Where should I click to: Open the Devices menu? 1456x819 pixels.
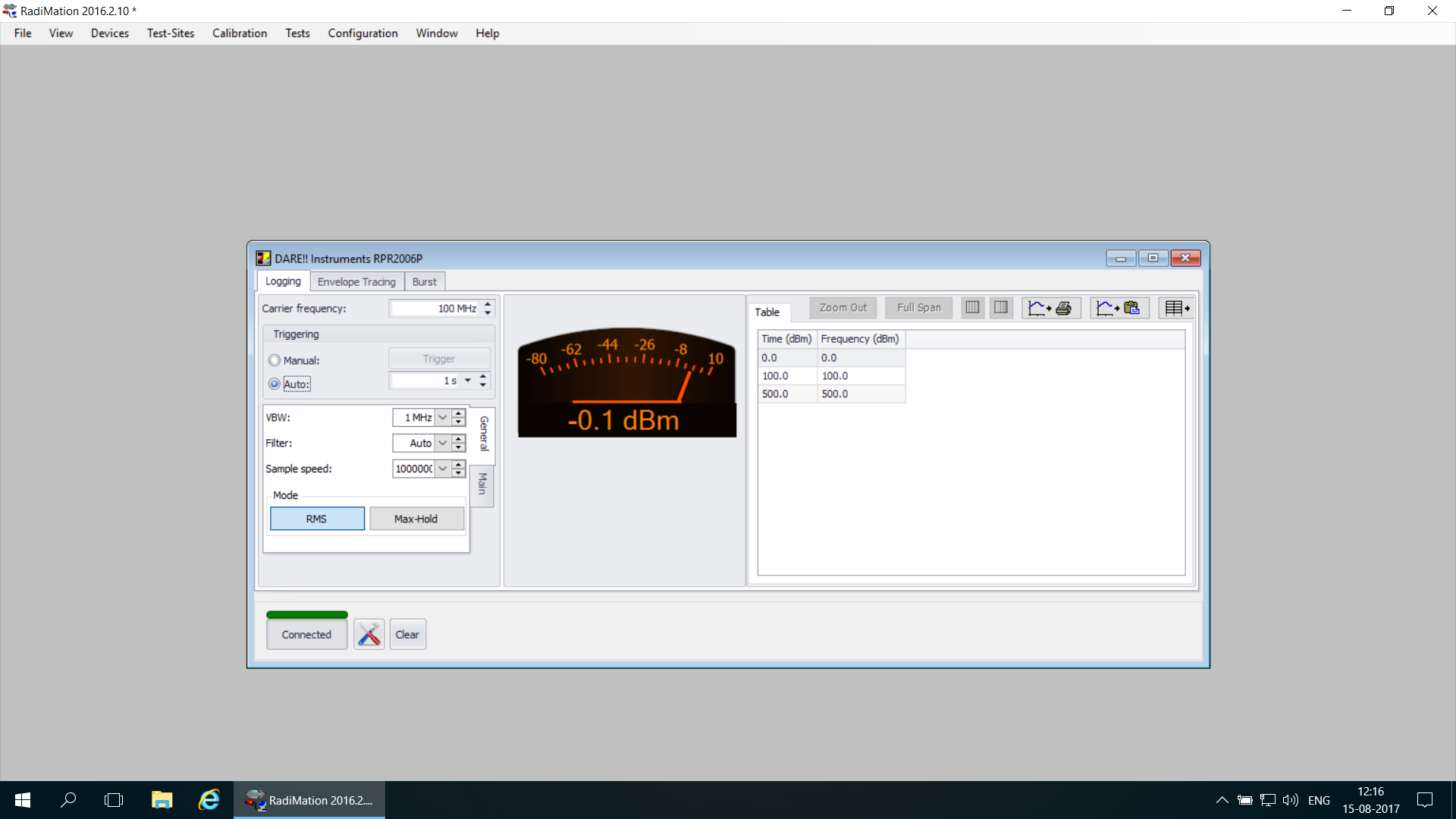pyautogui.click(x=110, y=33)
